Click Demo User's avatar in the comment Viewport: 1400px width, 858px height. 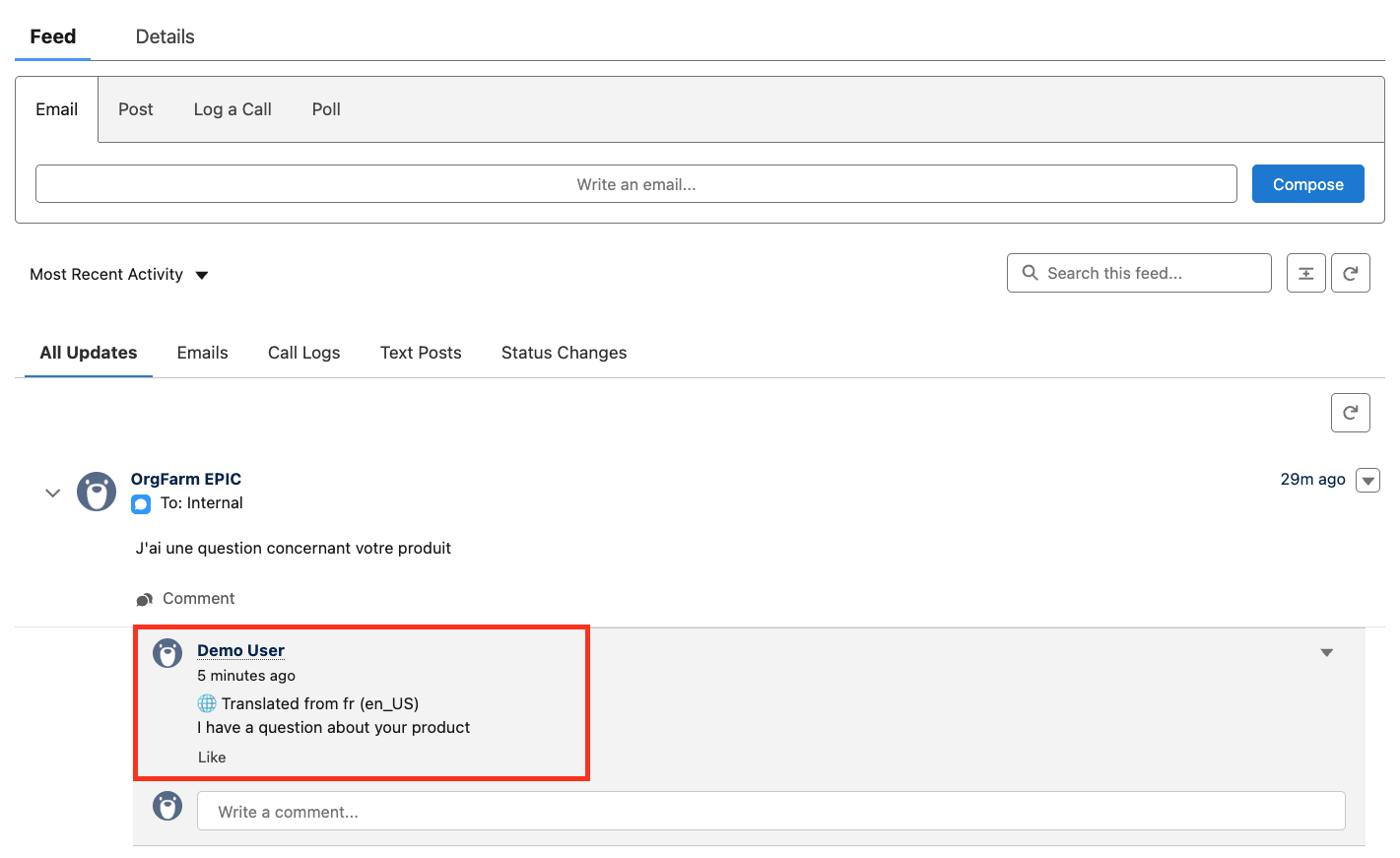[x=167, y=653]
